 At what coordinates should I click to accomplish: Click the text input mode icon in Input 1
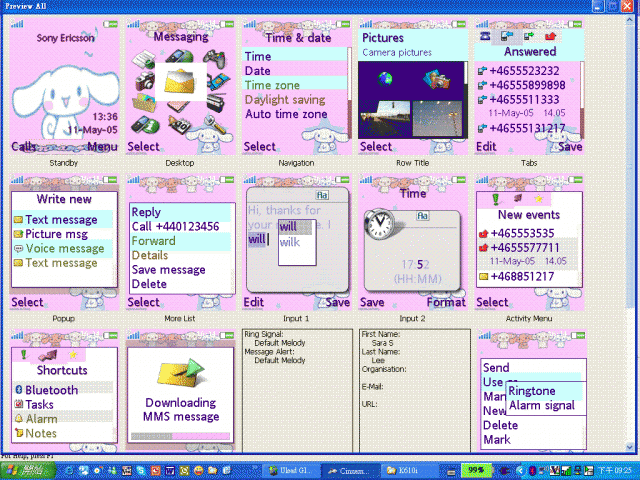pyautogui.click(x=322, y=195)
